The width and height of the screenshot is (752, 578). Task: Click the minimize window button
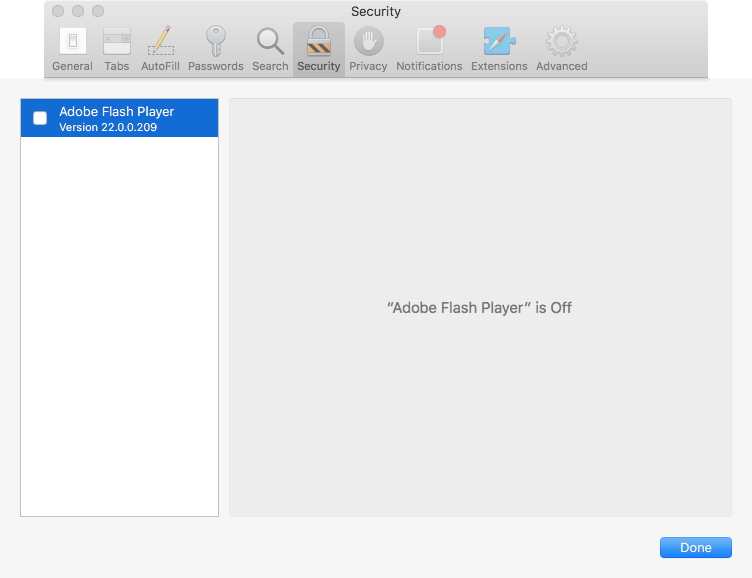pos(78,11)
